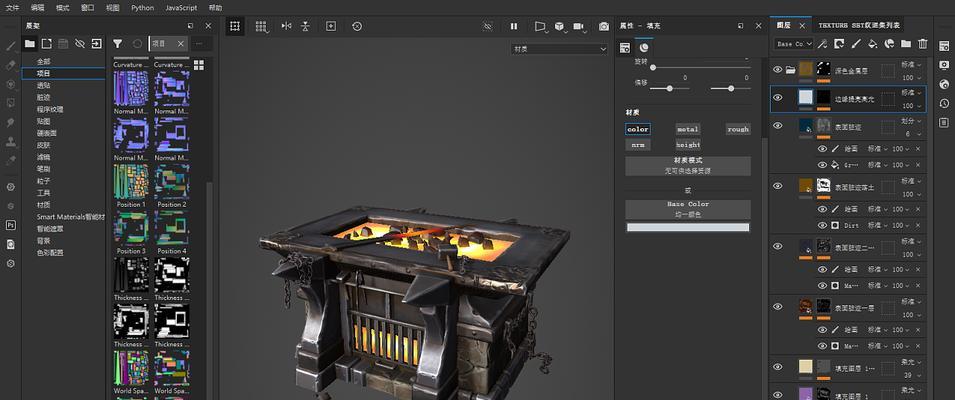This screenshot has height=400, width=955.
Task: Hide the 深色金属层 folder layer
Action: pos(777,70)
